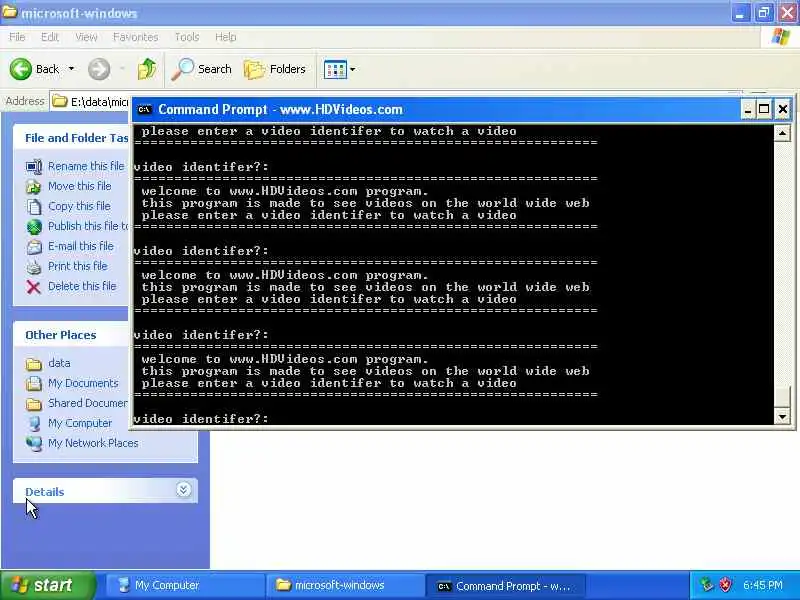Open the Edit menu
This screenshot has height=600, width=800.
[49, 37]
